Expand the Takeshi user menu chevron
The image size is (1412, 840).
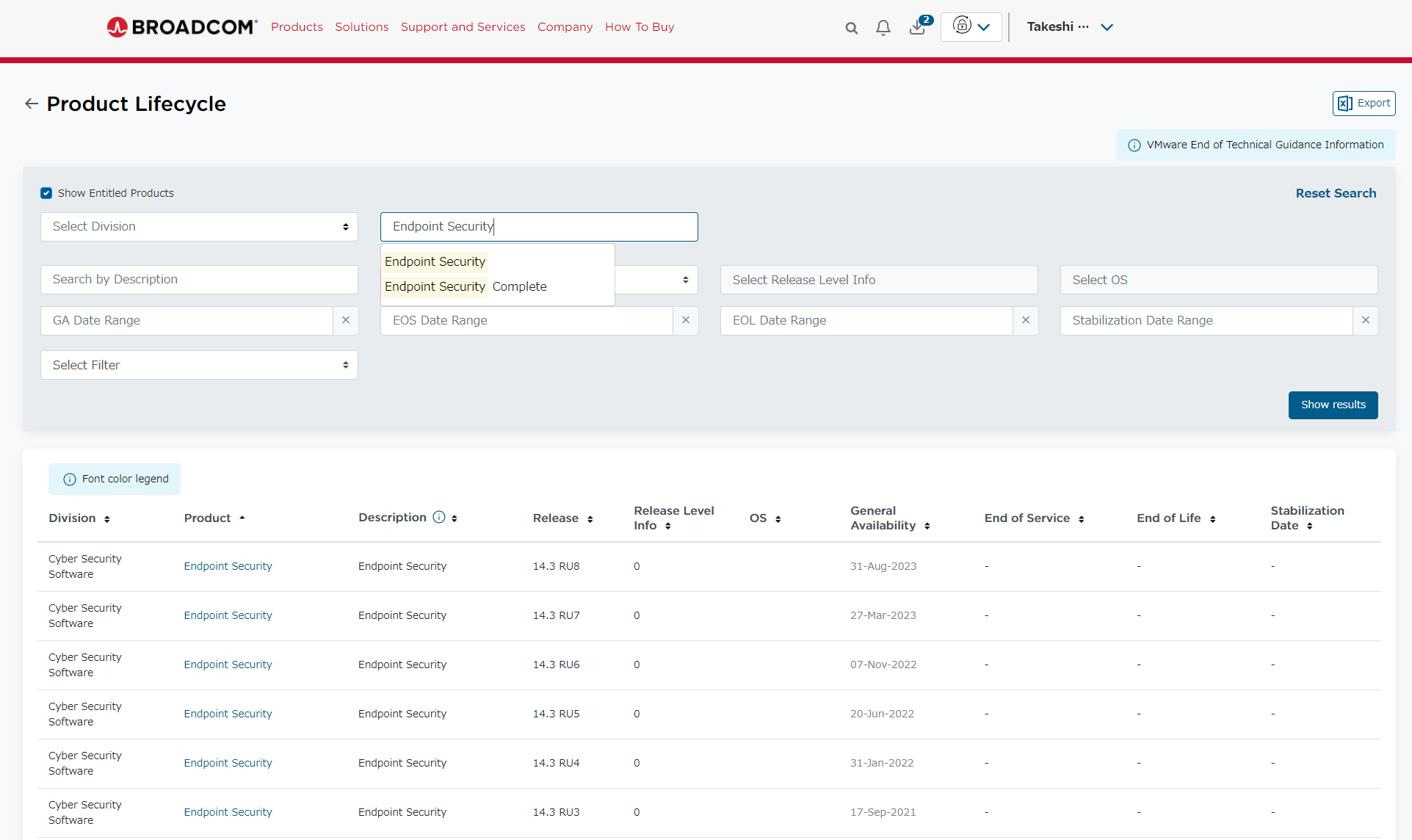pyautogui.click(x=1107, y=27)
